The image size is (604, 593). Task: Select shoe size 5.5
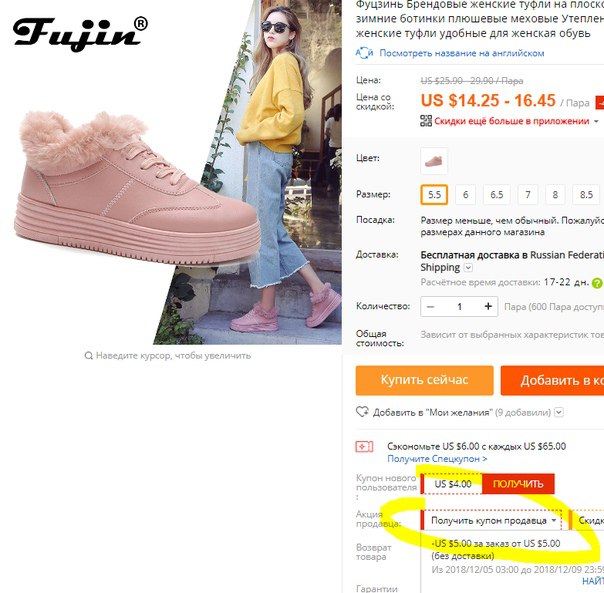point(434,195)
